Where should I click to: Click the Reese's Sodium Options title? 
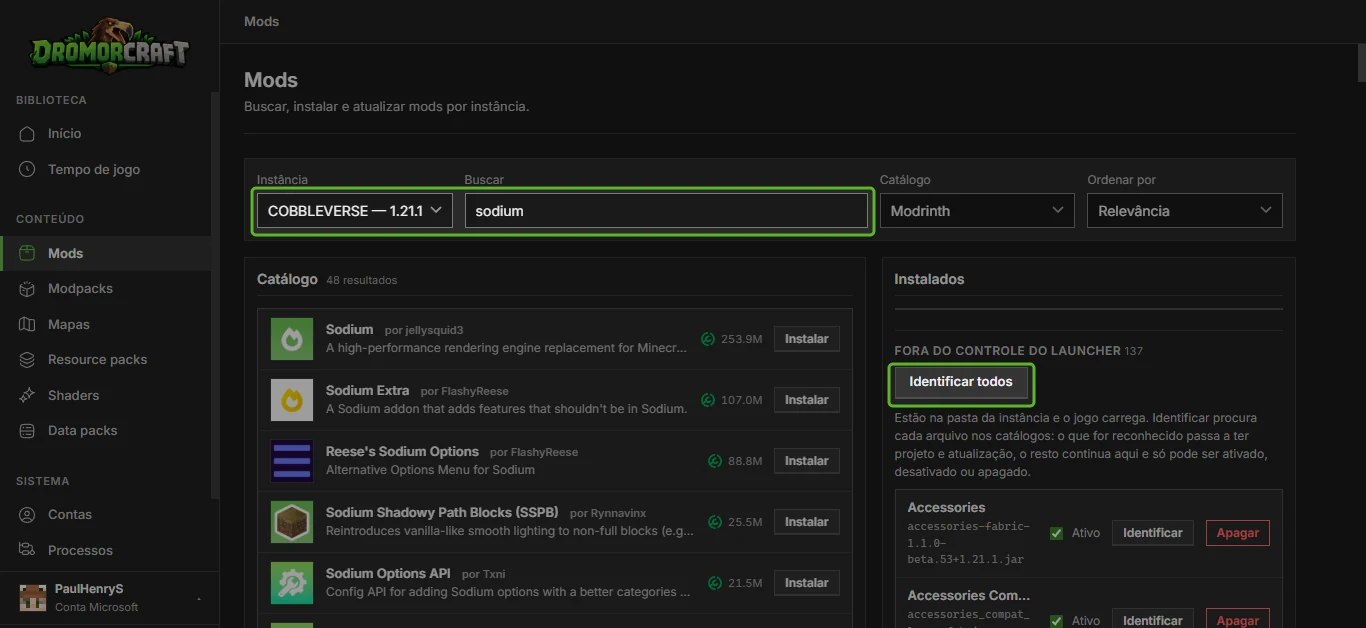point(402,451)
